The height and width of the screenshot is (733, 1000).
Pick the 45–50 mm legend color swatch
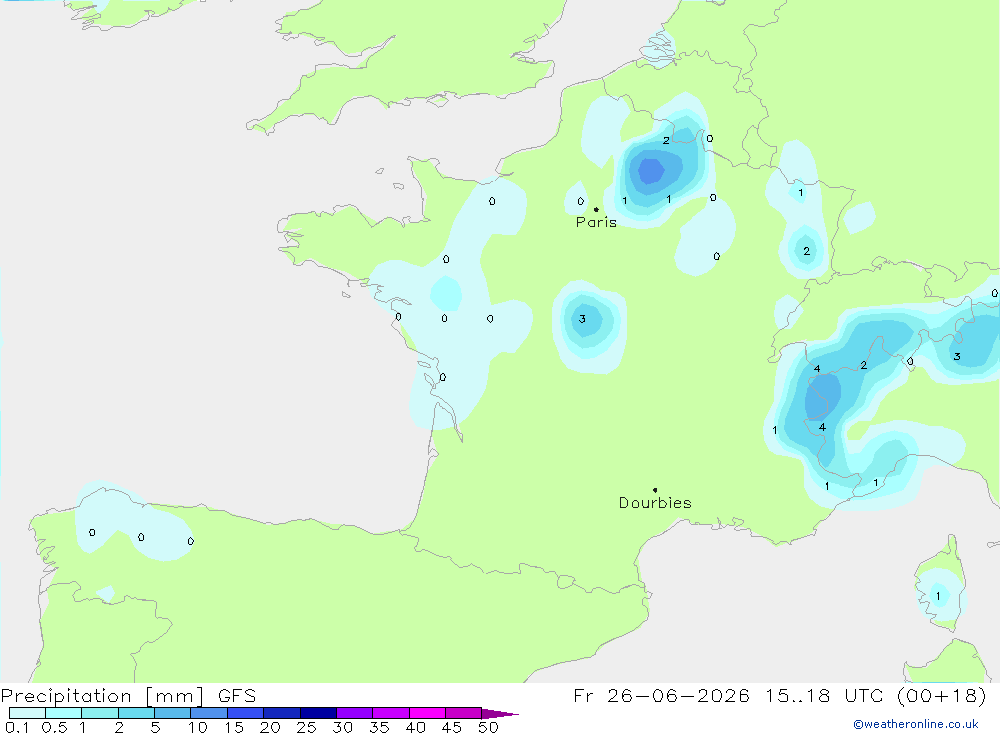464,713
